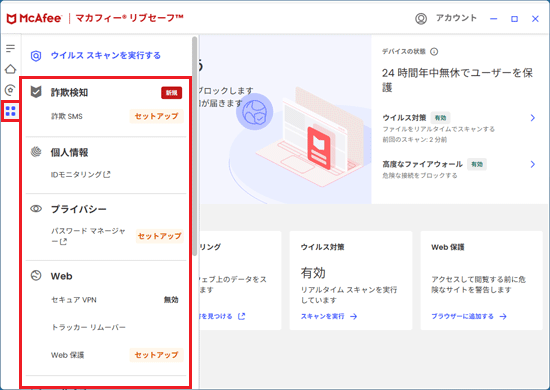Click the menu panel scrollbar
Image resolution: width=550 pixels, height=390 pixels.
[x=195, y=146]
